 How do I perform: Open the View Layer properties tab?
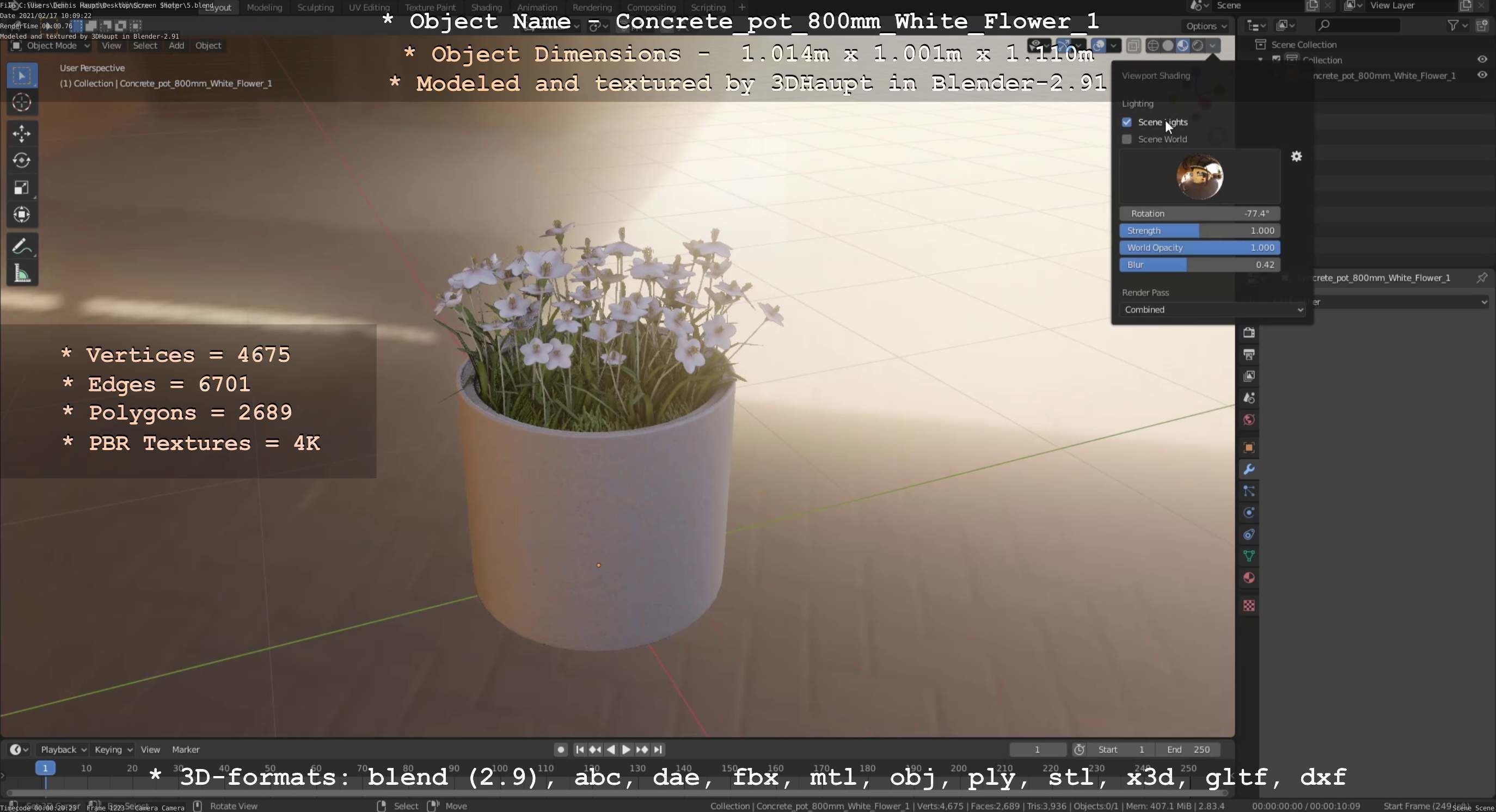coord(1249,376)
